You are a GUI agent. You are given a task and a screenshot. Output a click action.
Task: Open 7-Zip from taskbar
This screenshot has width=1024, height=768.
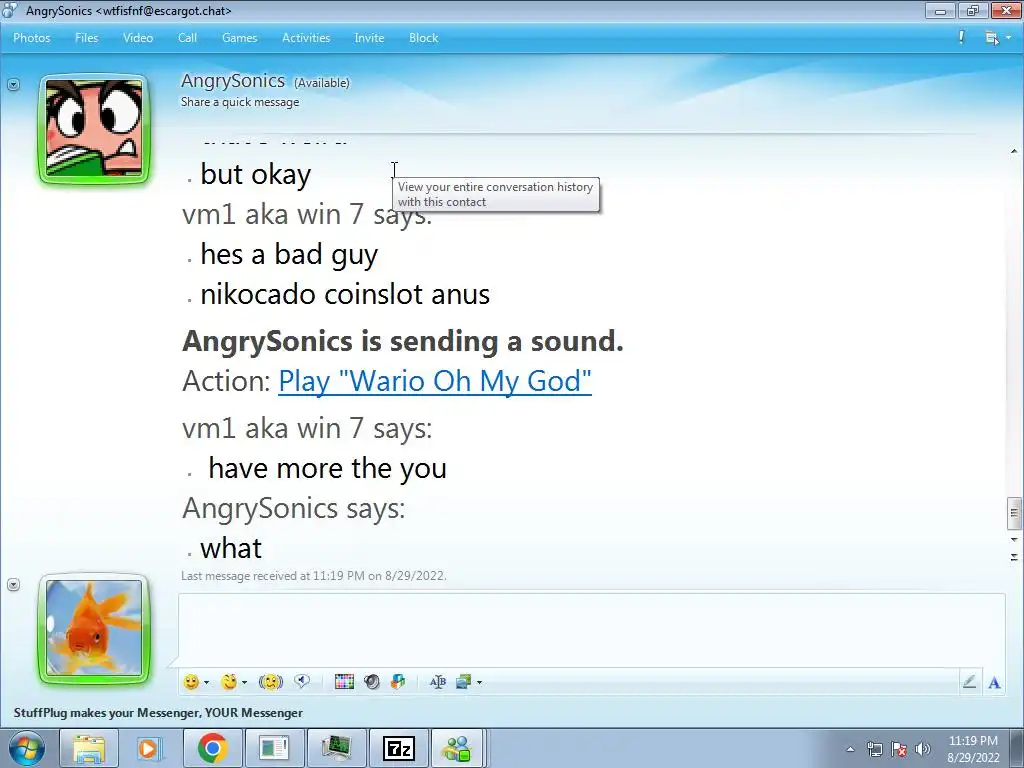[x=398, y=748]
